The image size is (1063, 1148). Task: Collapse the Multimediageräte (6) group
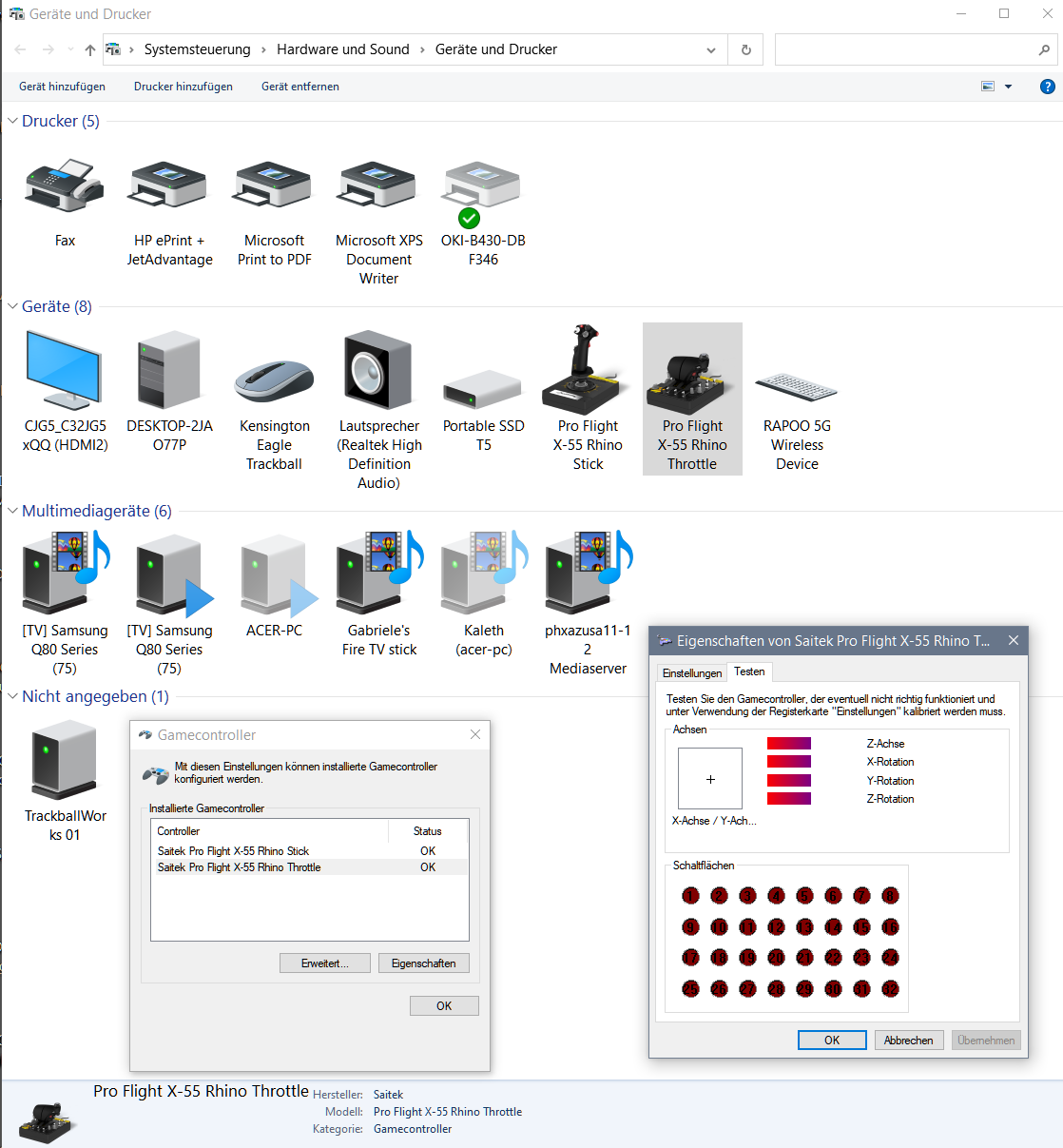coord(12,511)
